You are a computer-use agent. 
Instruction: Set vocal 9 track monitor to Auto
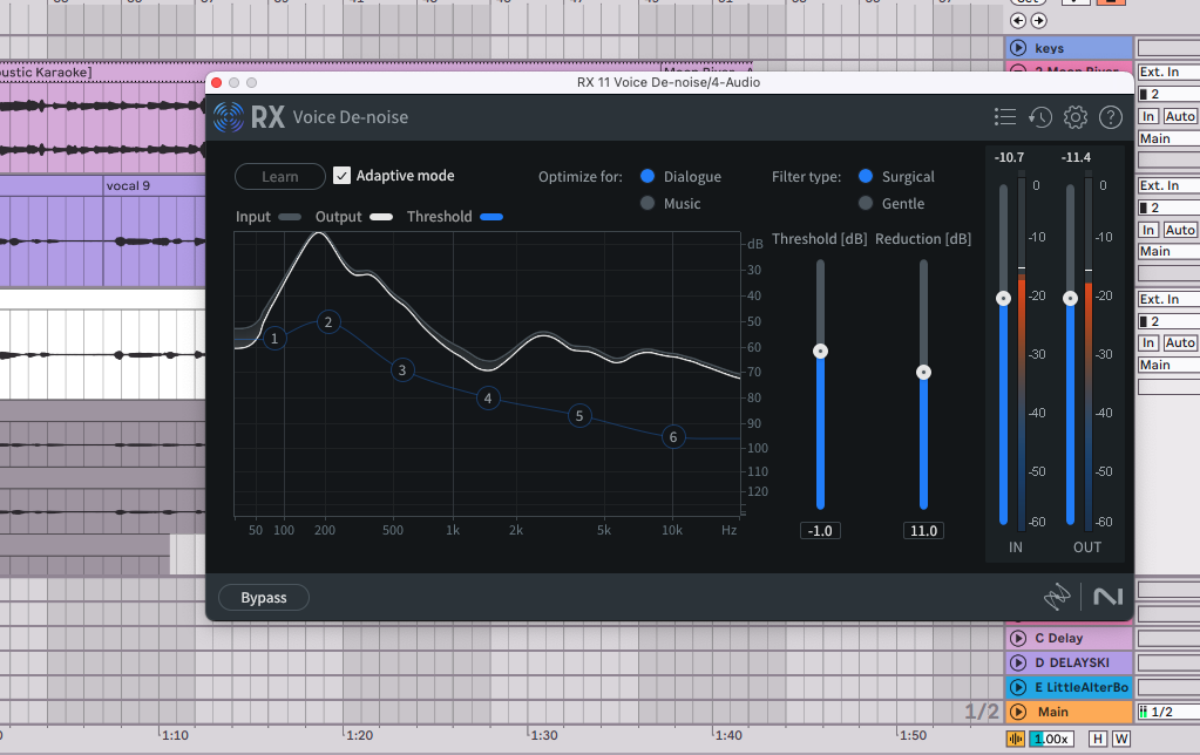(1180, 229)
